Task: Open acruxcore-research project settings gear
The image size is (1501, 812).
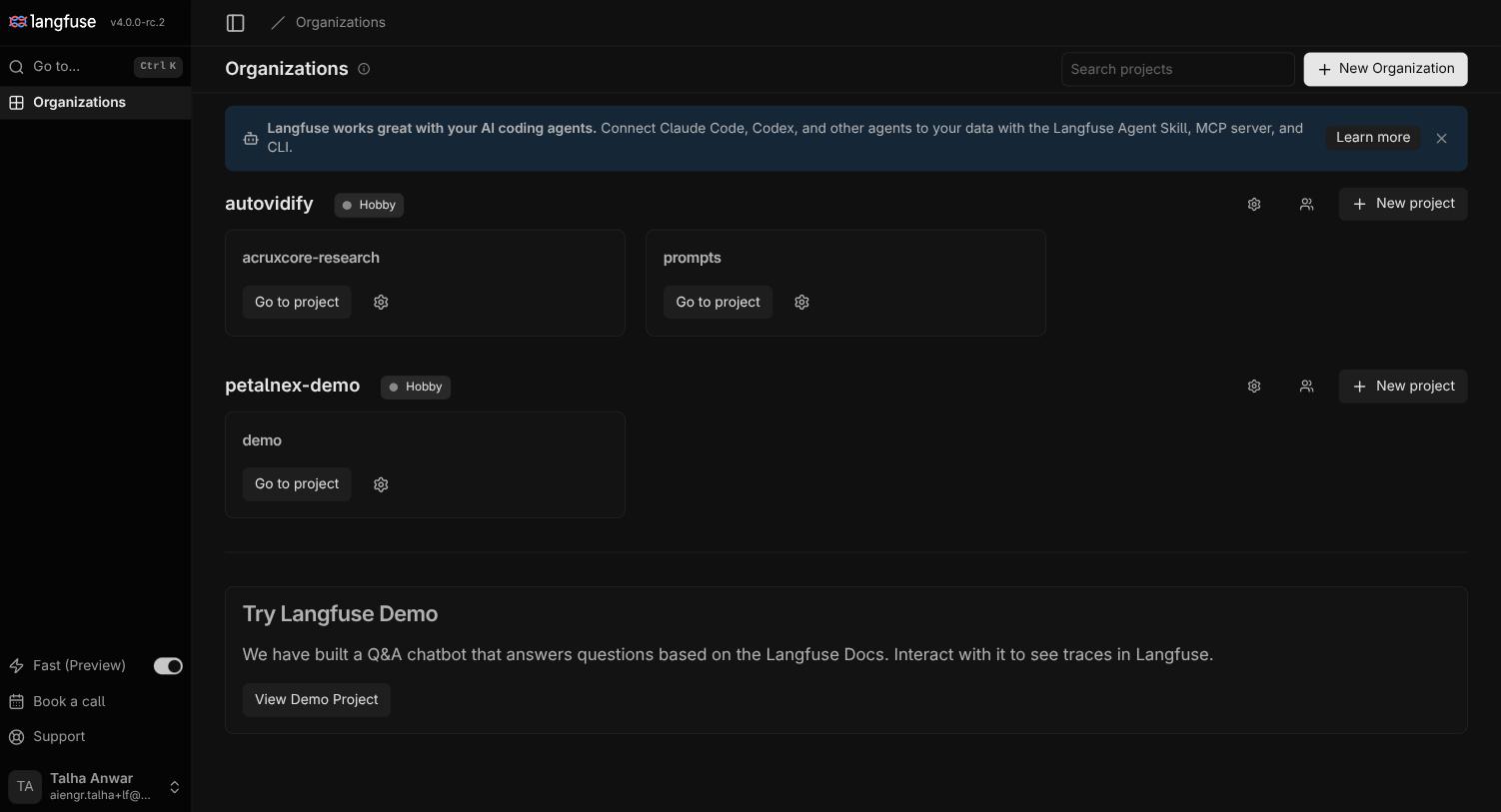Action: [381, 302]
